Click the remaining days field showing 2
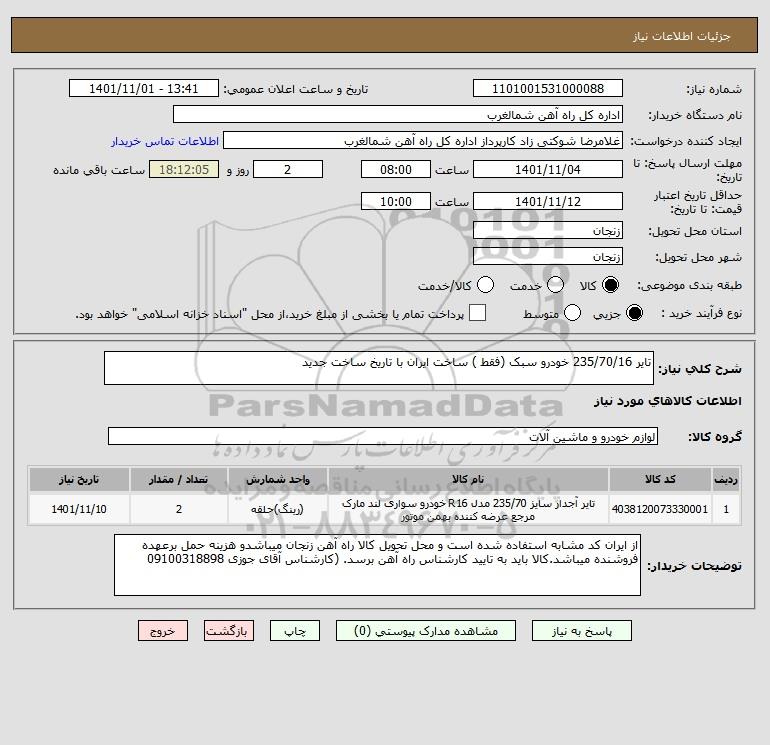 coord(288,169)
